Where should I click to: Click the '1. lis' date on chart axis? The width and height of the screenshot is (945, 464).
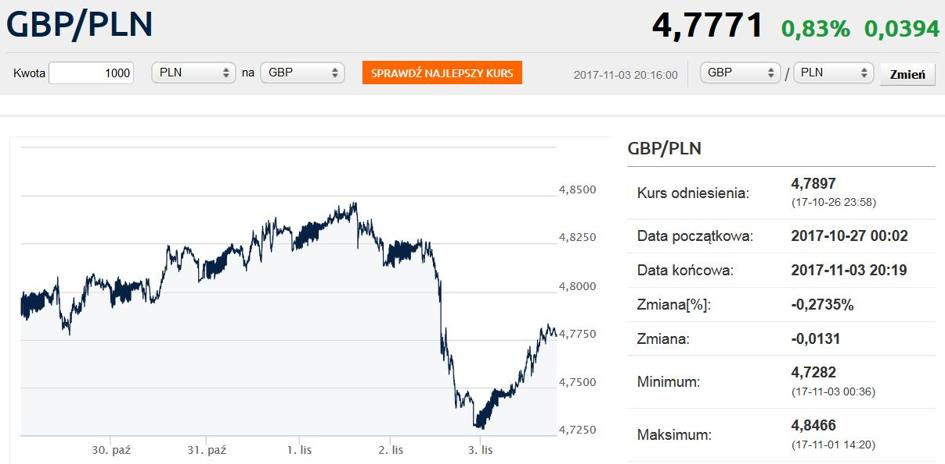point(299,450)
